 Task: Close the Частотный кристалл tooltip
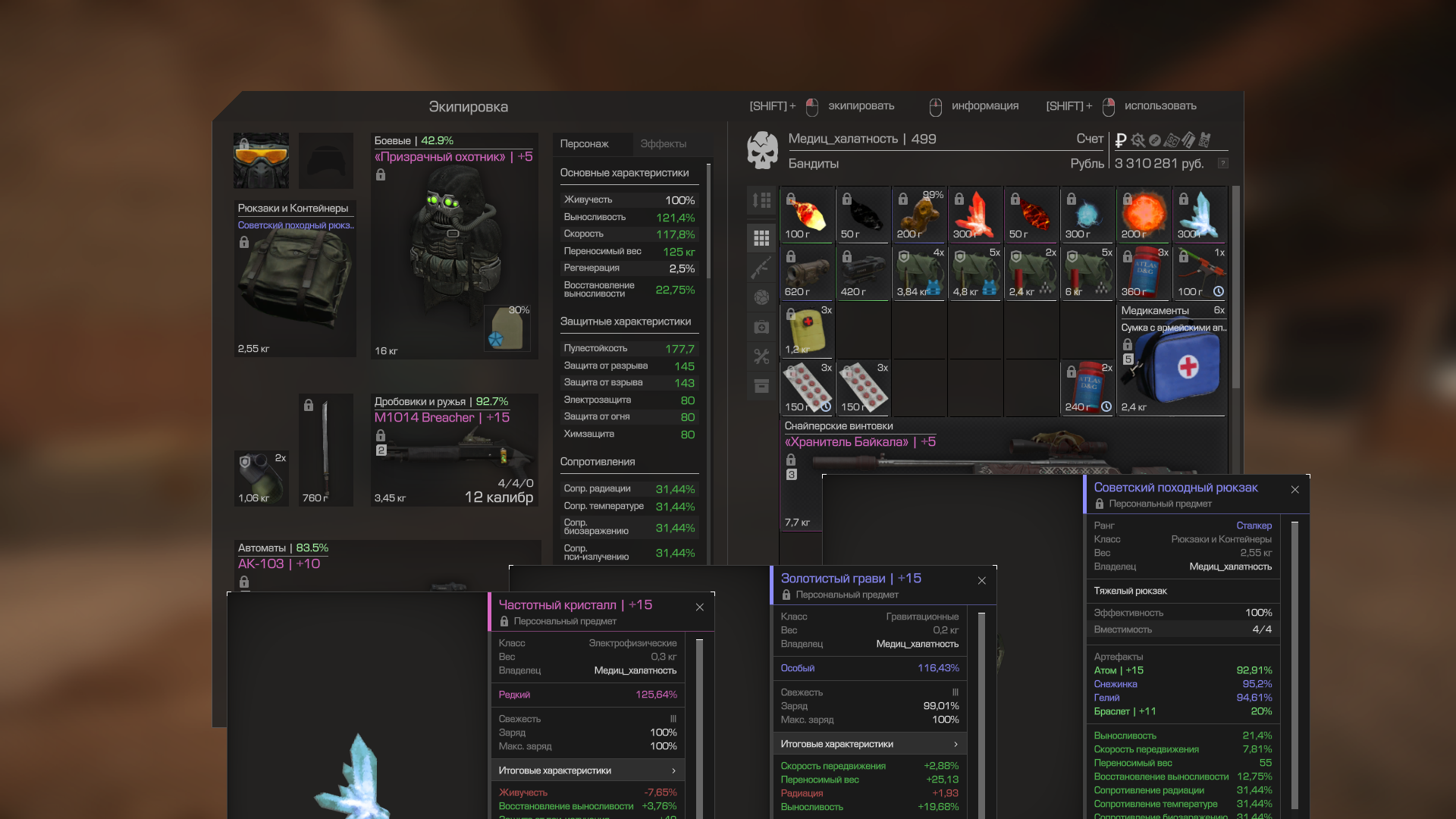tap(700, 607)
